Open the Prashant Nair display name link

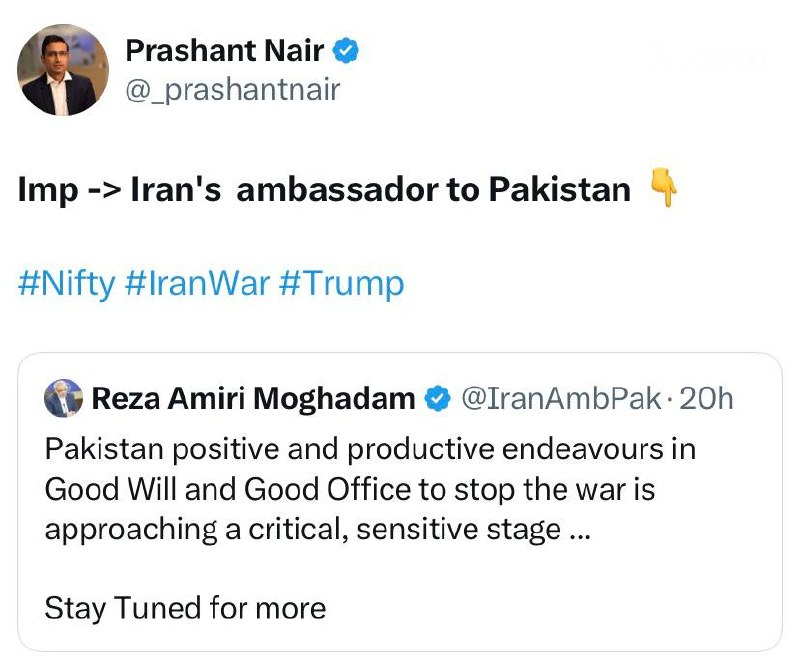point(225,50)
